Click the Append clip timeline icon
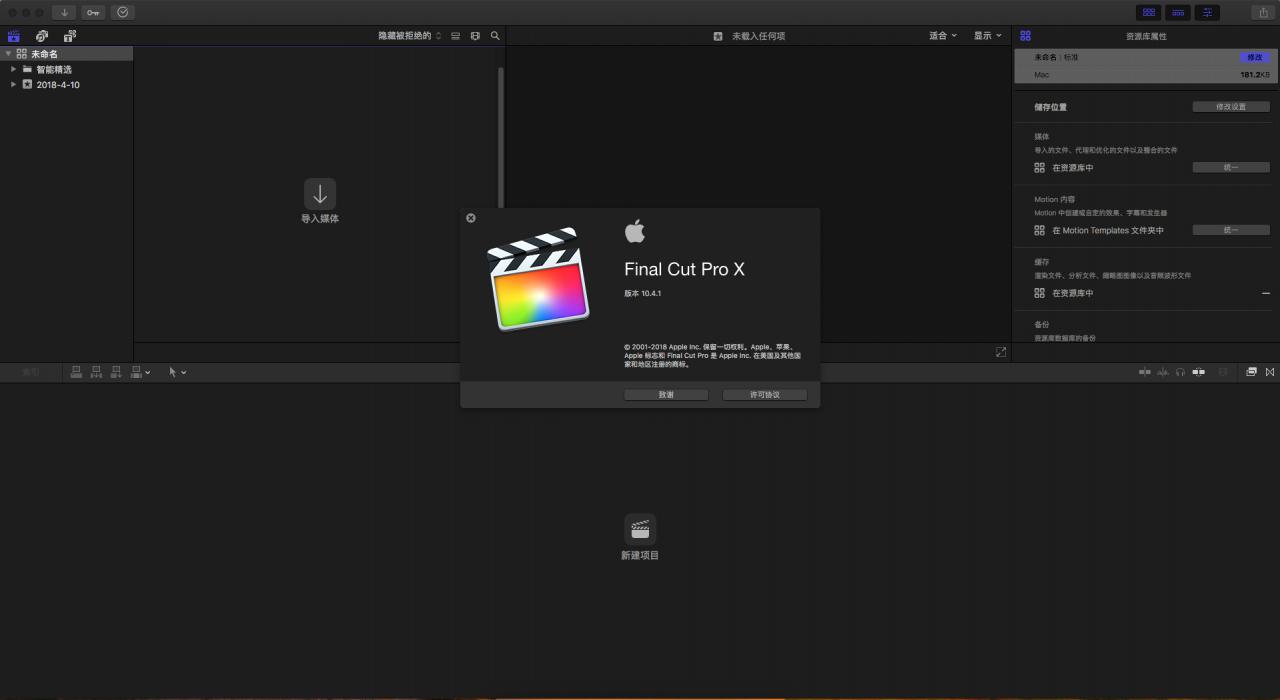The image size is (1280, 700). point(116,372)
